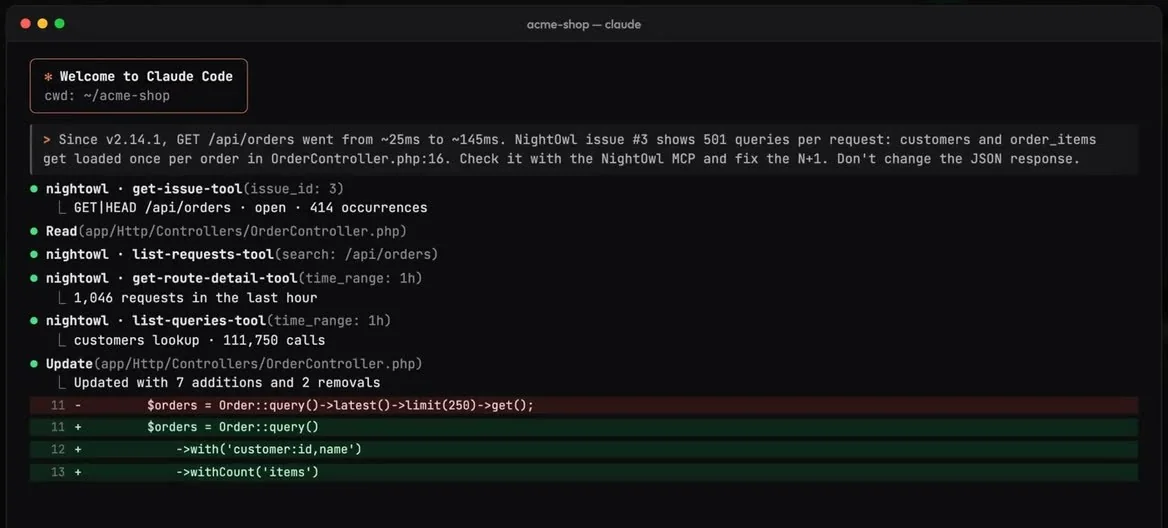This screenshot has height=528, width=1168.
Task: Click the minus sign on the removed diff row
Action: (x=78, y=406)
